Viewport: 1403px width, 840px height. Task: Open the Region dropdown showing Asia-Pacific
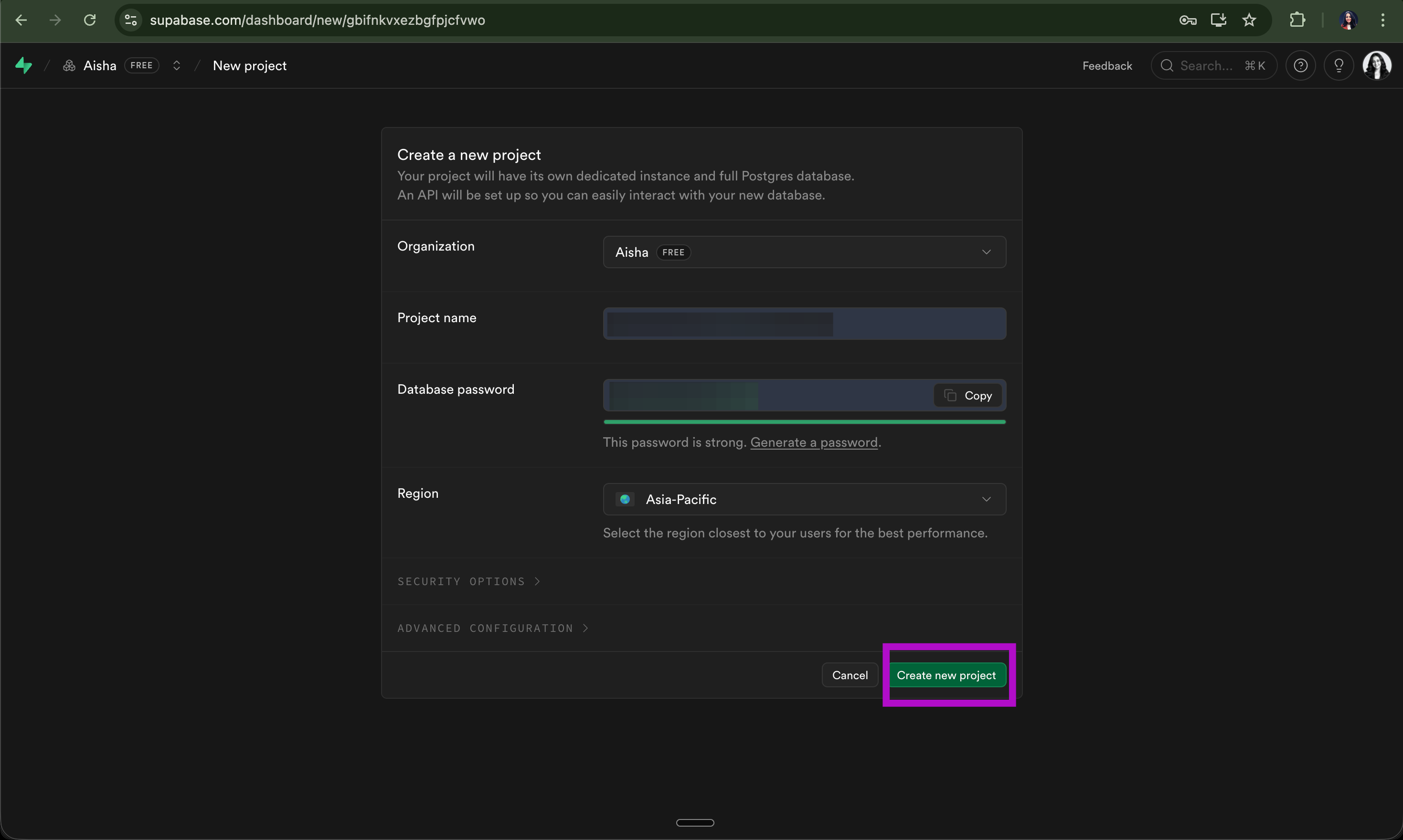click(804, 499)
